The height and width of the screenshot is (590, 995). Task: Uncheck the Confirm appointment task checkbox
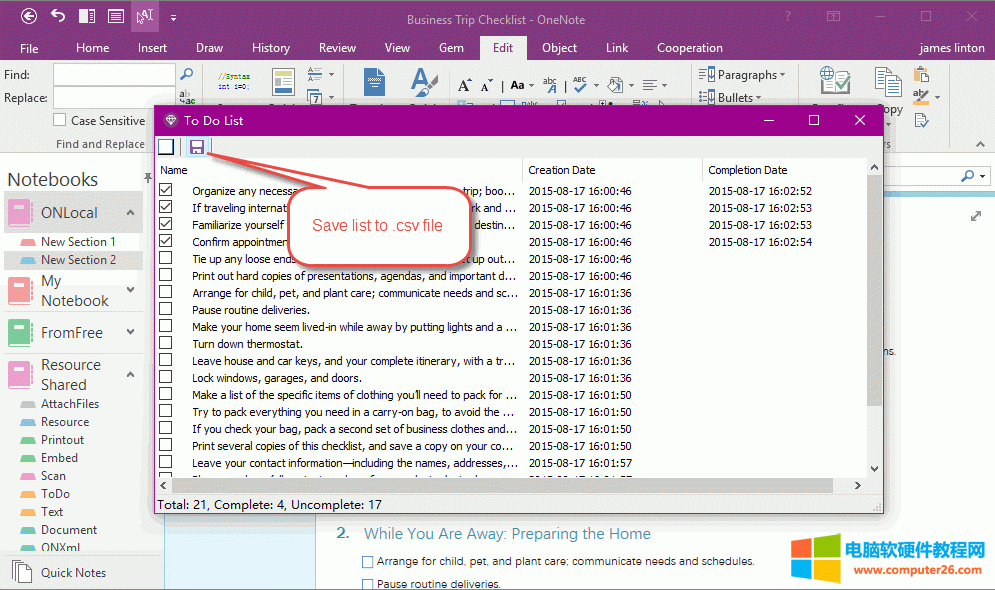pos(166,242)
